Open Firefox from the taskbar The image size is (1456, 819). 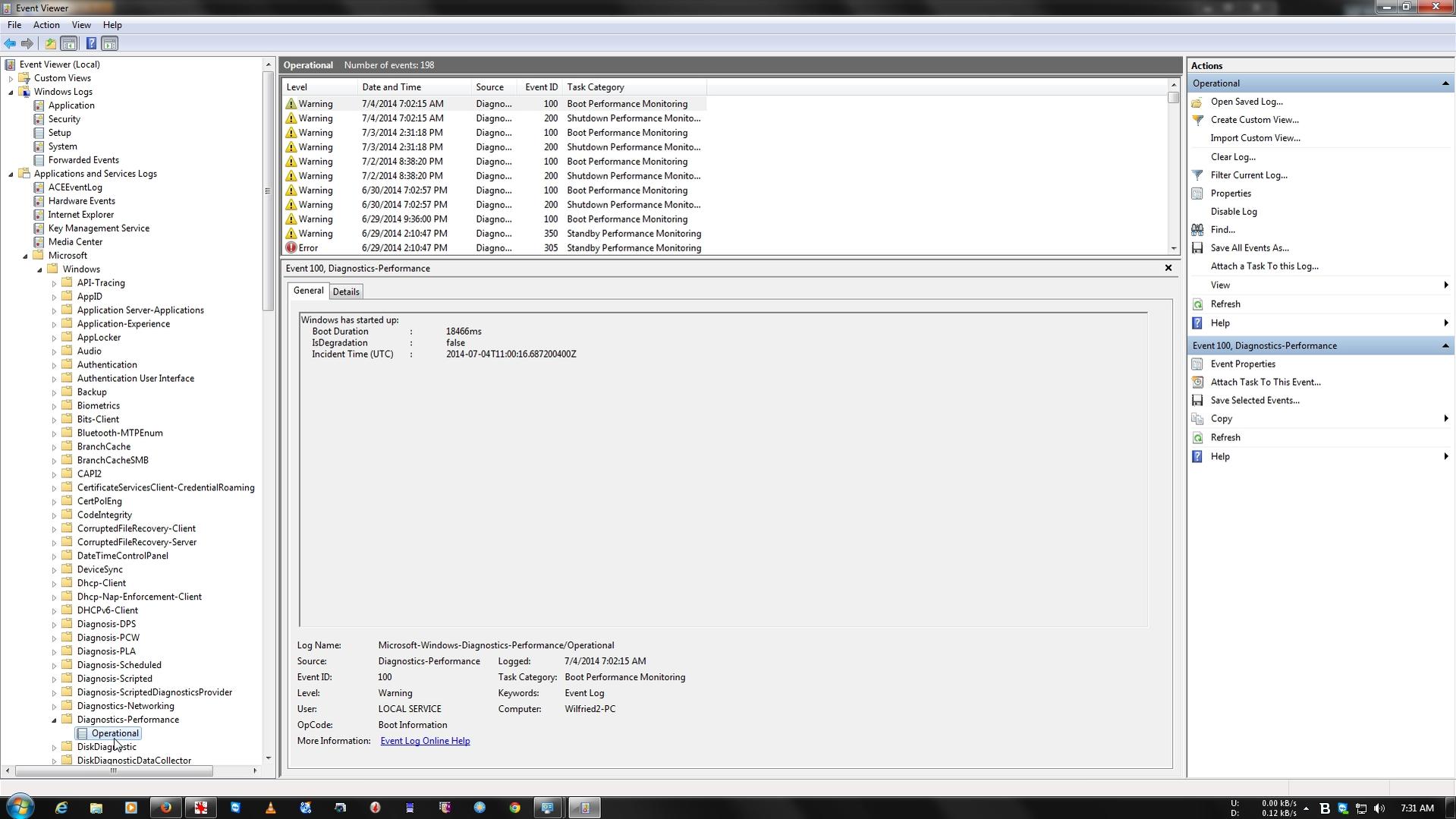click(165, 808)
